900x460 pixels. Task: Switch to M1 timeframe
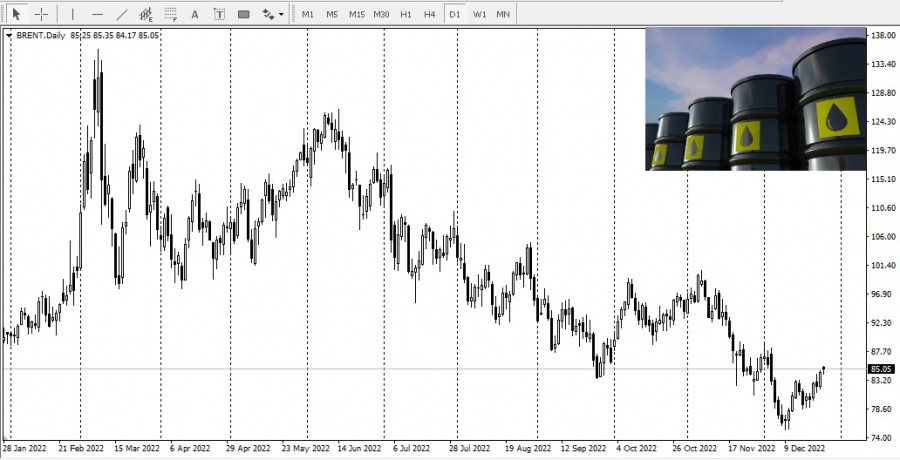(308, 14)
